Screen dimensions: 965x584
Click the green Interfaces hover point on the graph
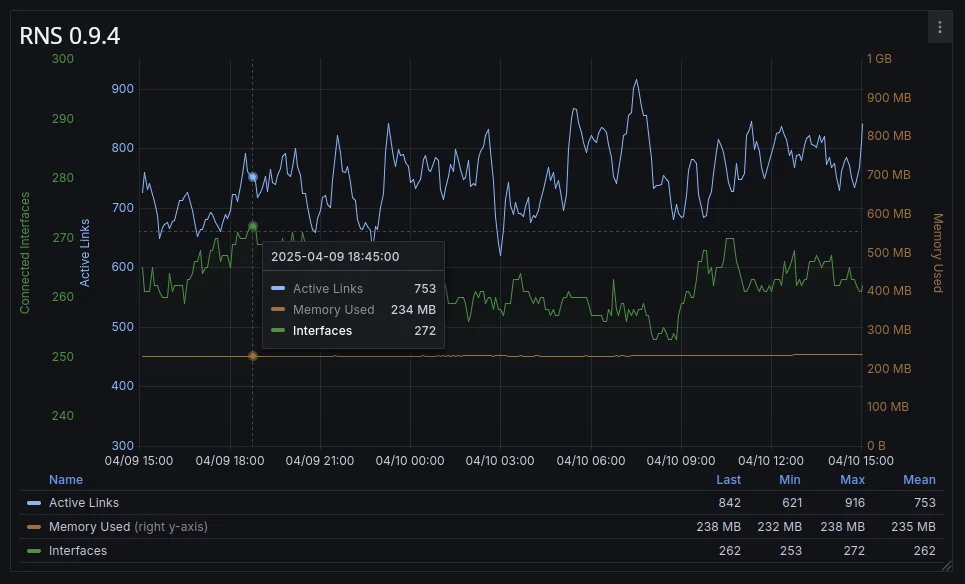click(253, 226)
